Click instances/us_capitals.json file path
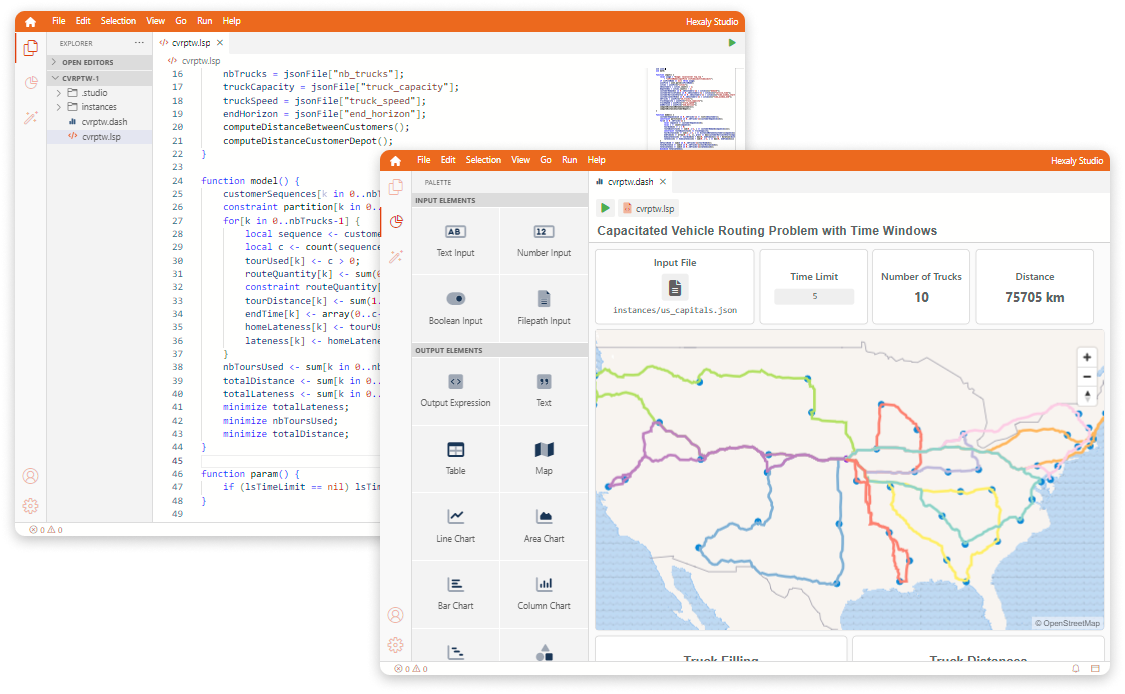This screenshot has height=694, width=1125. tap(674, 311)
